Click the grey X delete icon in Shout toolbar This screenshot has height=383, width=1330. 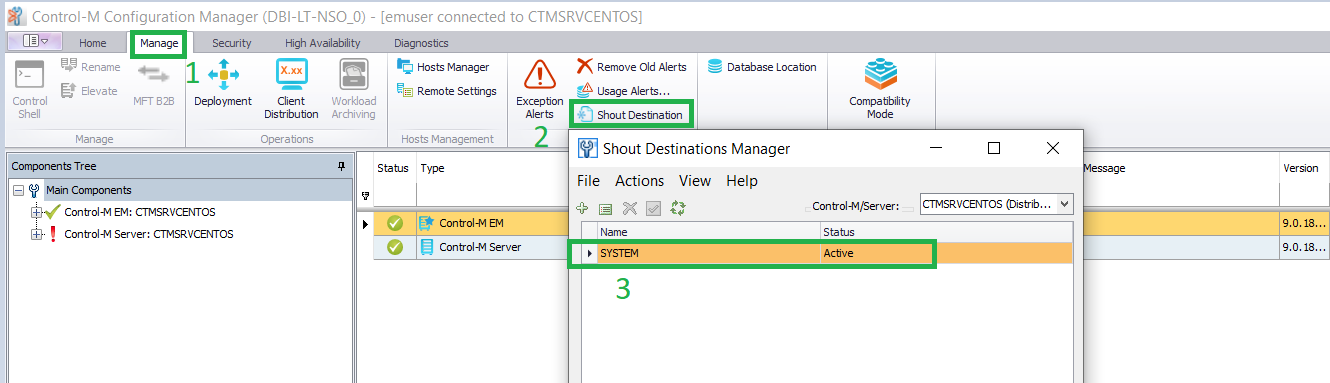pos(629,208)
